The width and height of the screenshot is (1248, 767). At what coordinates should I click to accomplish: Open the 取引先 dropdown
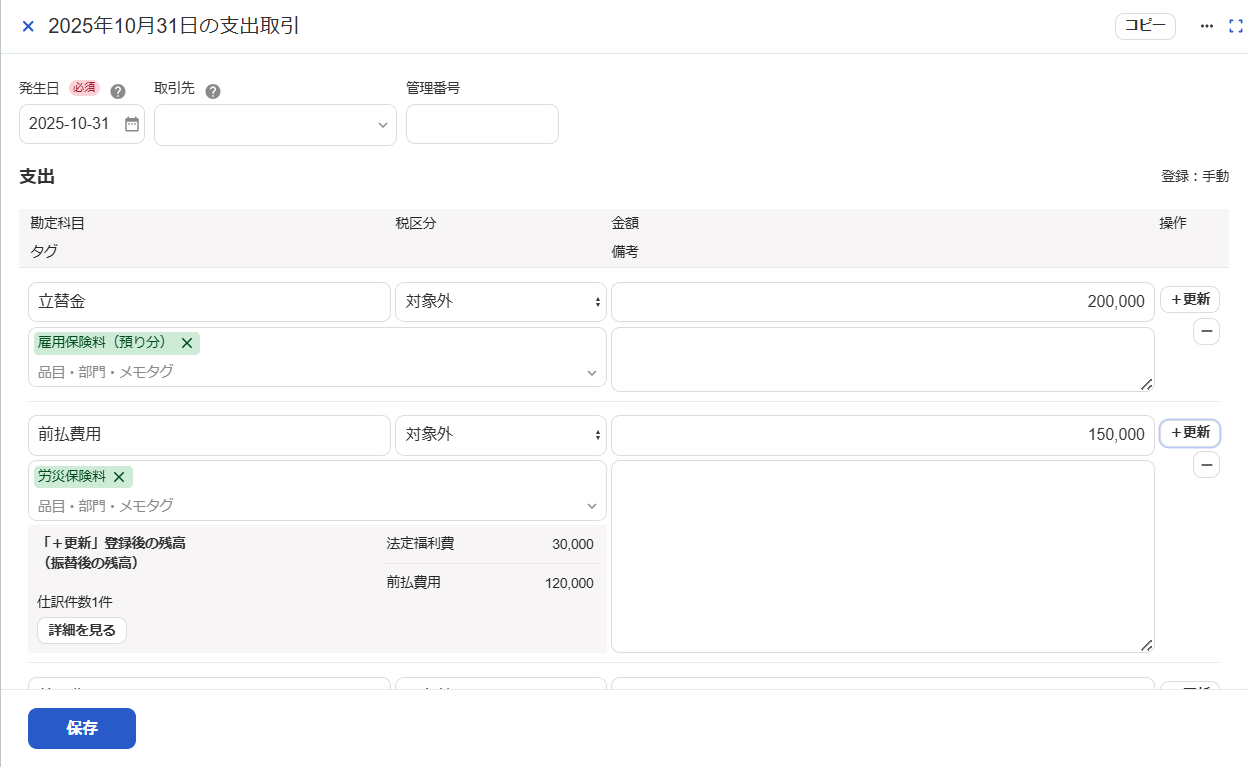(x=275, y=124)
